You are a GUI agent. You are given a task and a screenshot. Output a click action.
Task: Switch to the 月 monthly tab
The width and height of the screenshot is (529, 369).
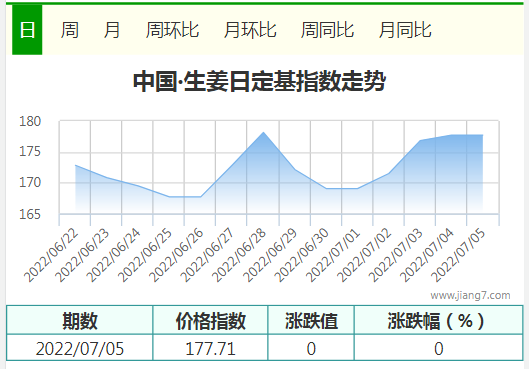pyautogui.click(x=112, y=30)
